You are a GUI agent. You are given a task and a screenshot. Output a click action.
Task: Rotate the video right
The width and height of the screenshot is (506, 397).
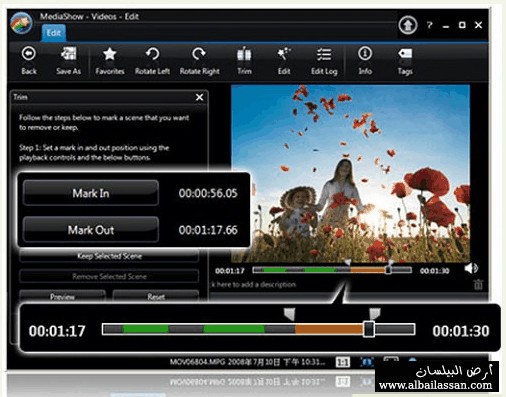tap(199, 61)
